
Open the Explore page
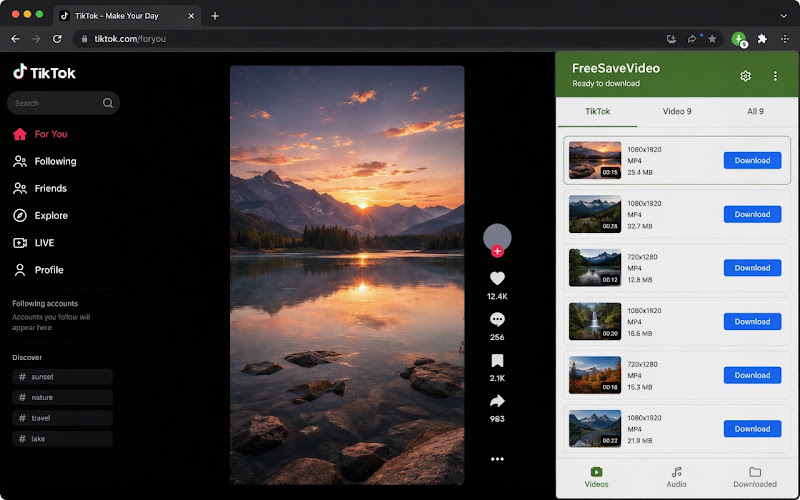coord(41,215)
